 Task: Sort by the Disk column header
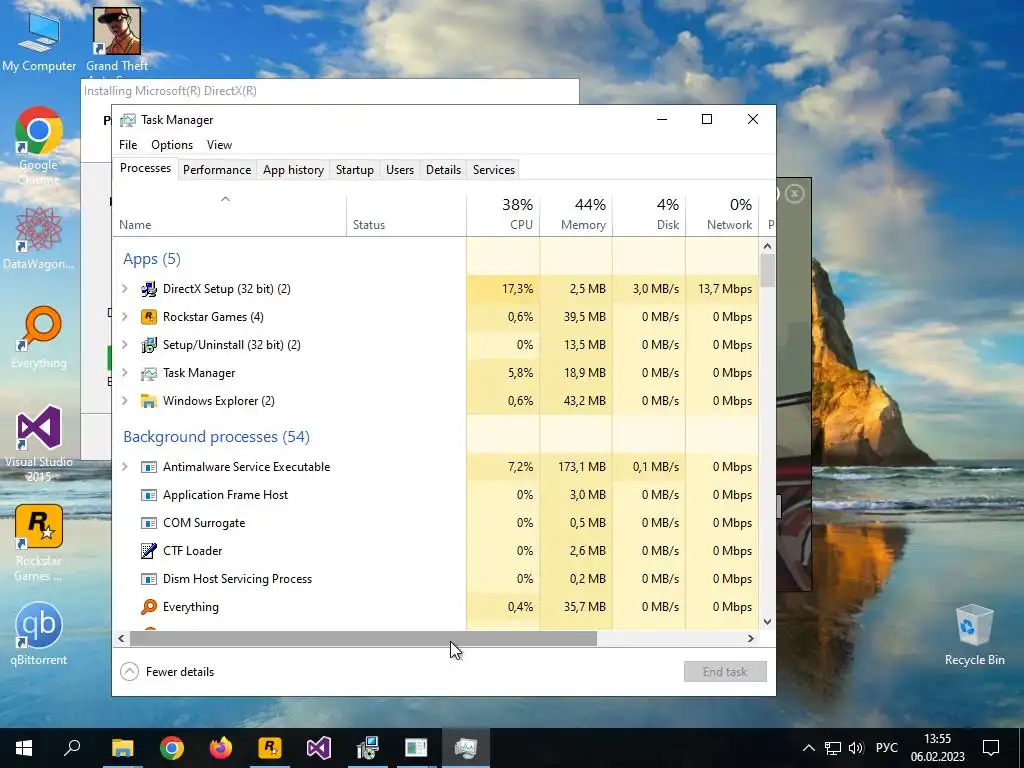point(649,214)
